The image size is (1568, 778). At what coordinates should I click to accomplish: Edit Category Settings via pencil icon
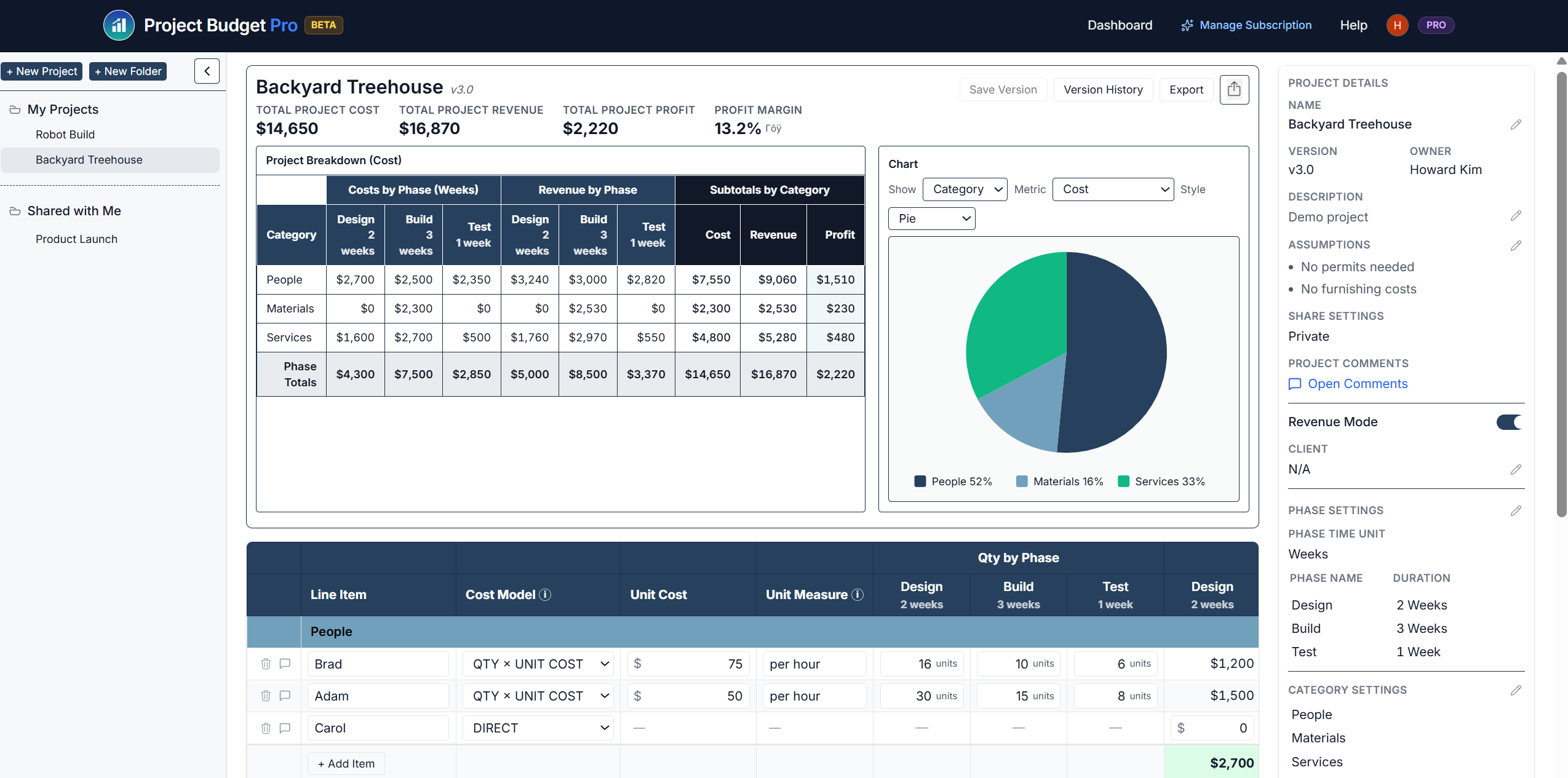1516,689
